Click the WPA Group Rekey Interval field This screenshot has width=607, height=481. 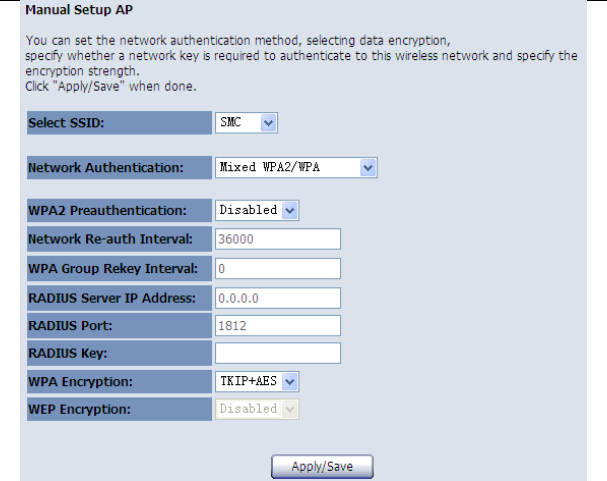[278, 268]
